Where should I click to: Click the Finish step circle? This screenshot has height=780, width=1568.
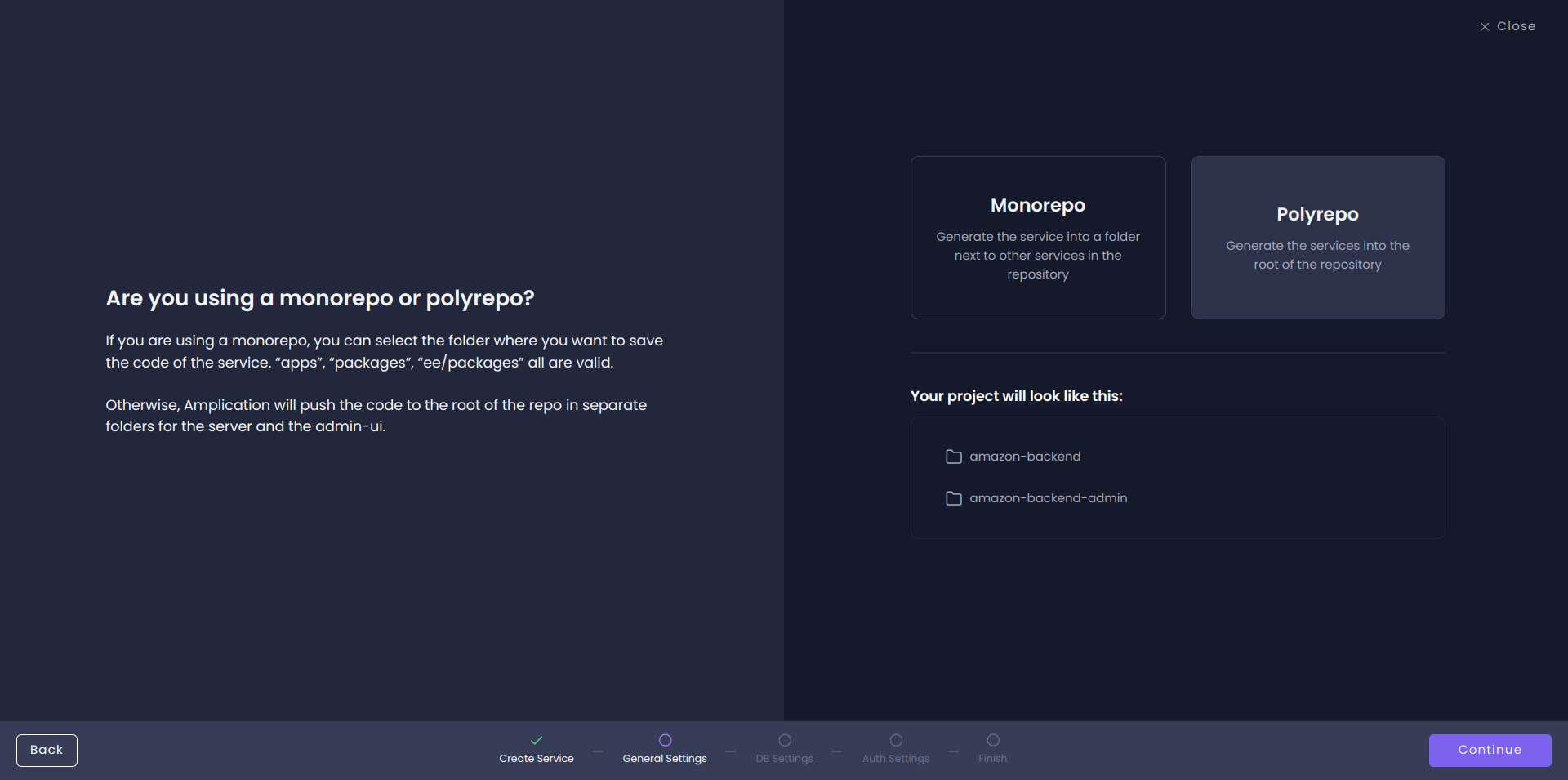(992, 741)
